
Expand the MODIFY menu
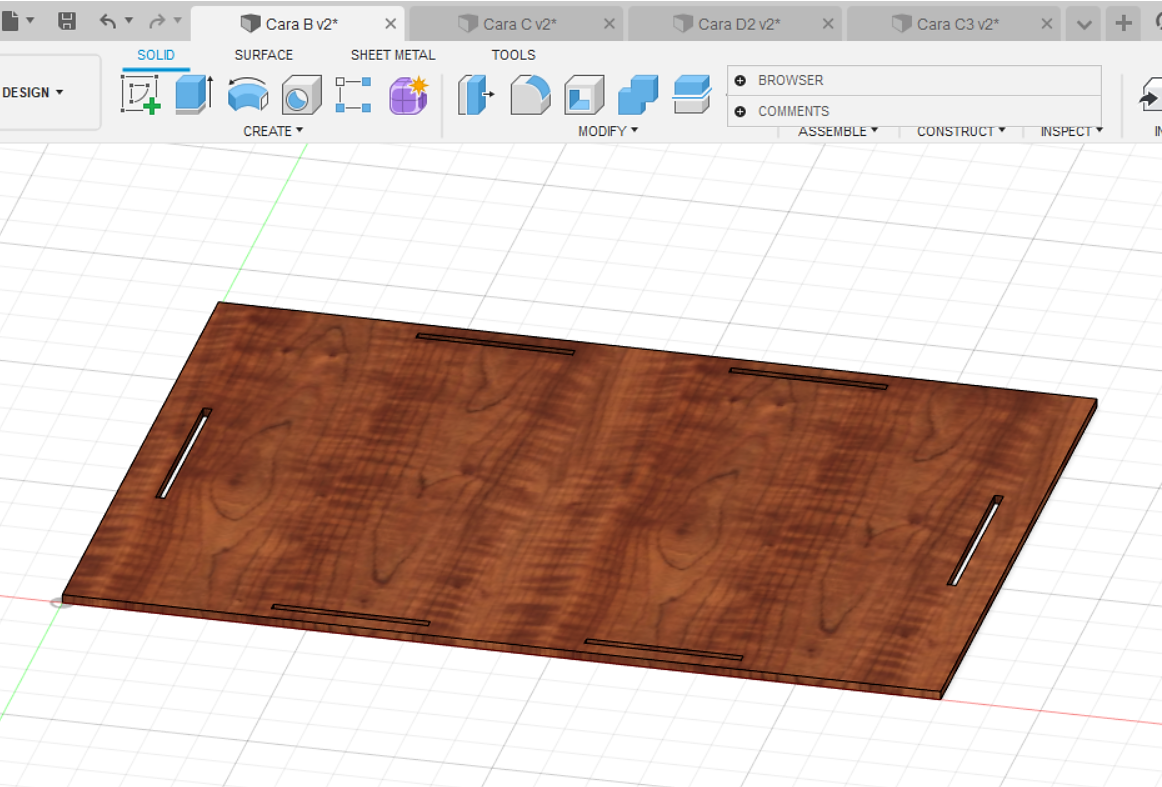point(608,131)
